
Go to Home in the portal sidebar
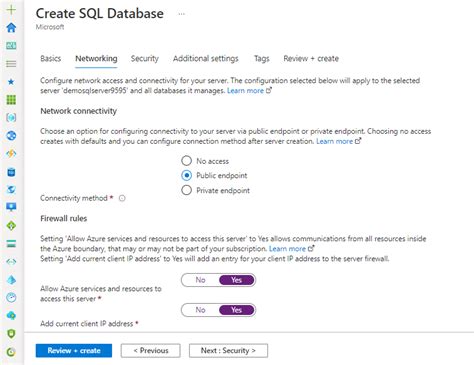pos(11,27)
